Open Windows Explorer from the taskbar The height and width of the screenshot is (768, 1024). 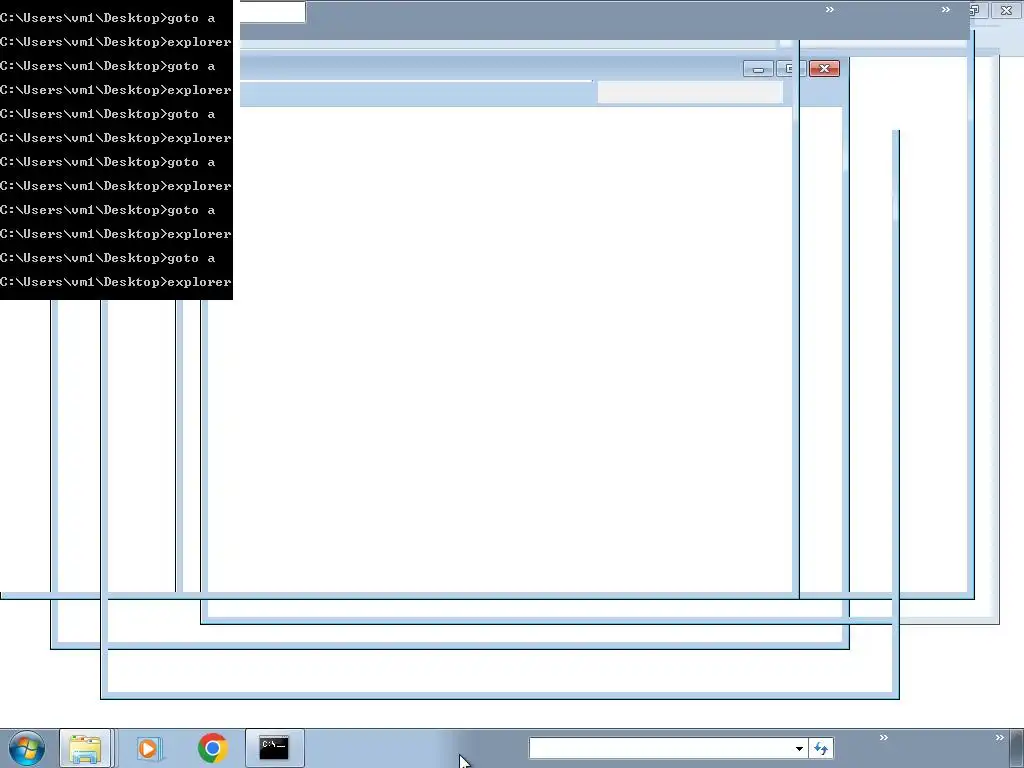coord(86,748)
